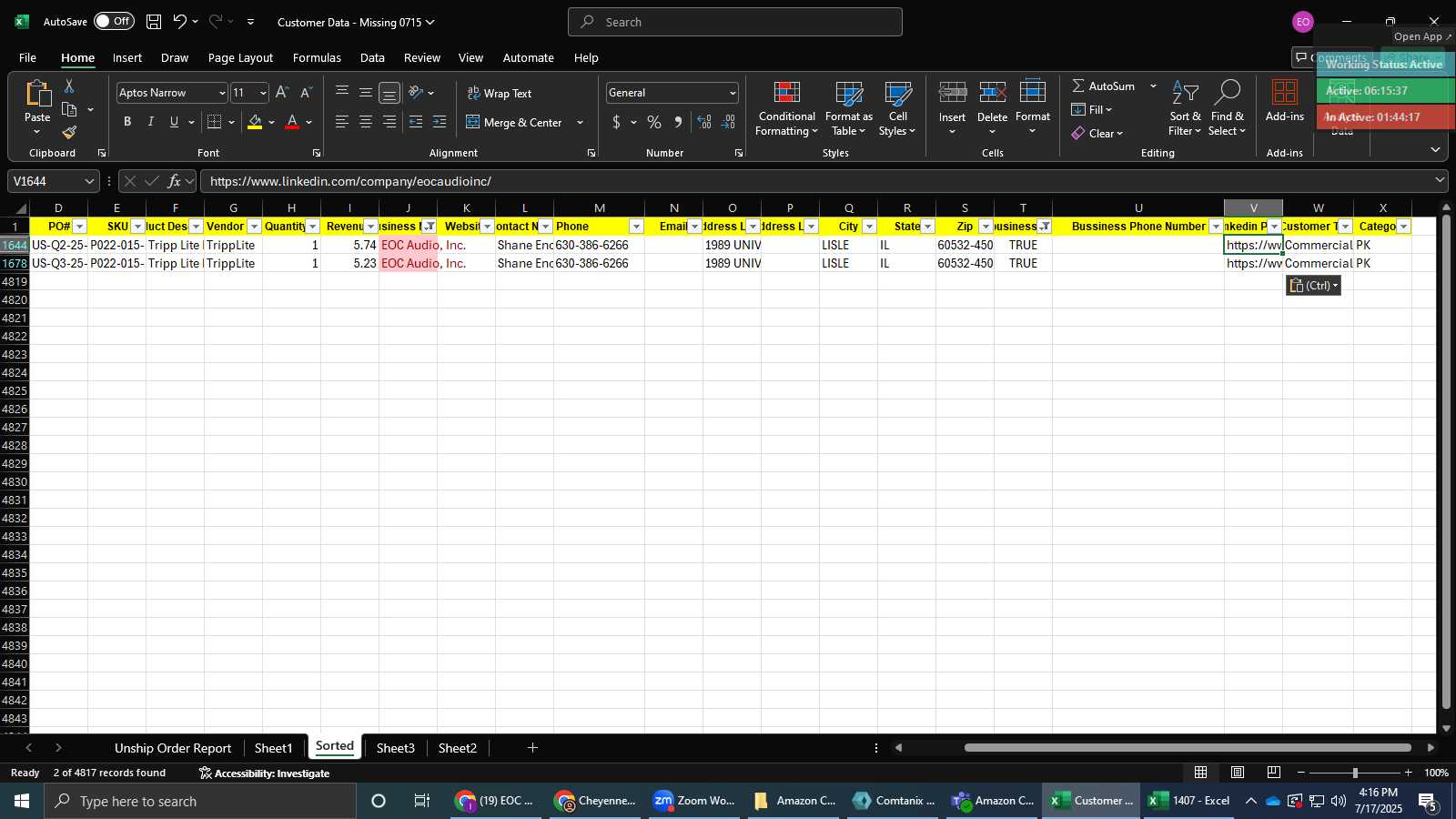Screen dimensions: 1456x819
Task: Open filter dropdown for City column
Action: [869, 227]
